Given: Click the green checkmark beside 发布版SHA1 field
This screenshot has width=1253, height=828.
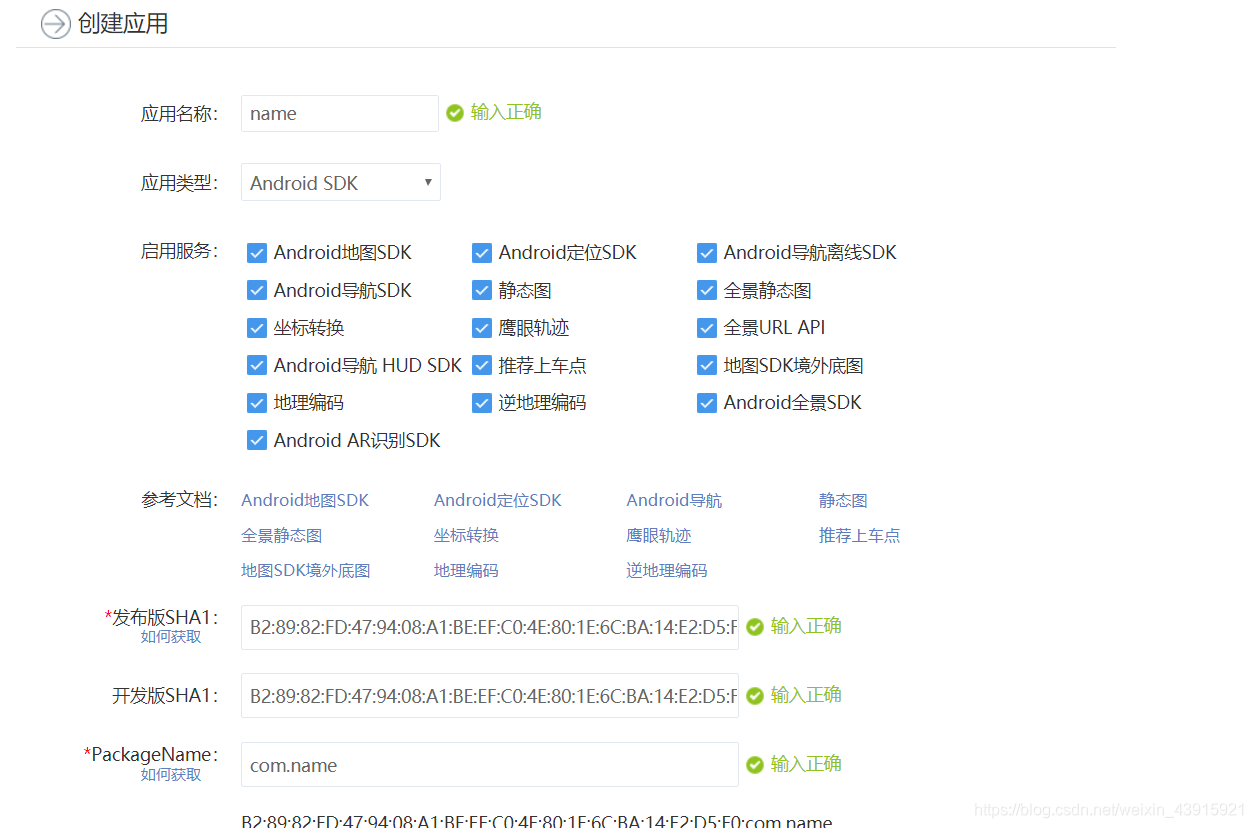Looking at the screenshot, I should coord(755,627).
